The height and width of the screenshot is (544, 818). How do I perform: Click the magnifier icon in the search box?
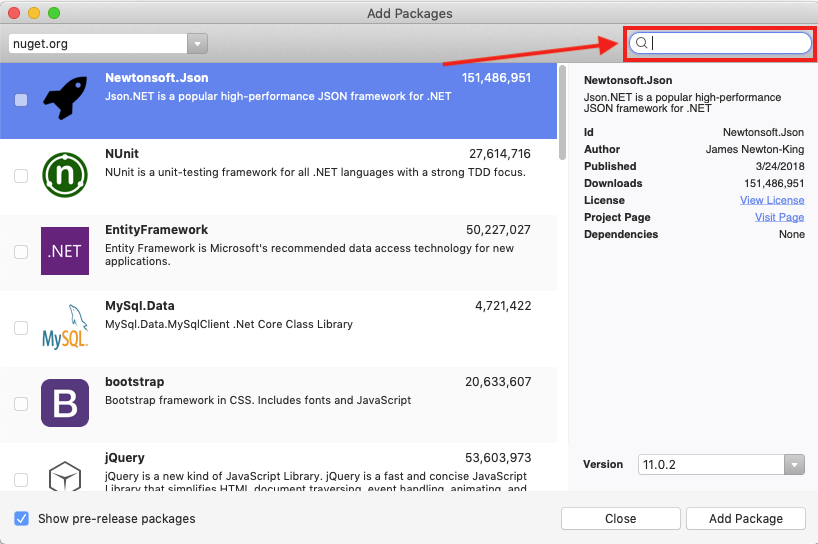[642, 43]
